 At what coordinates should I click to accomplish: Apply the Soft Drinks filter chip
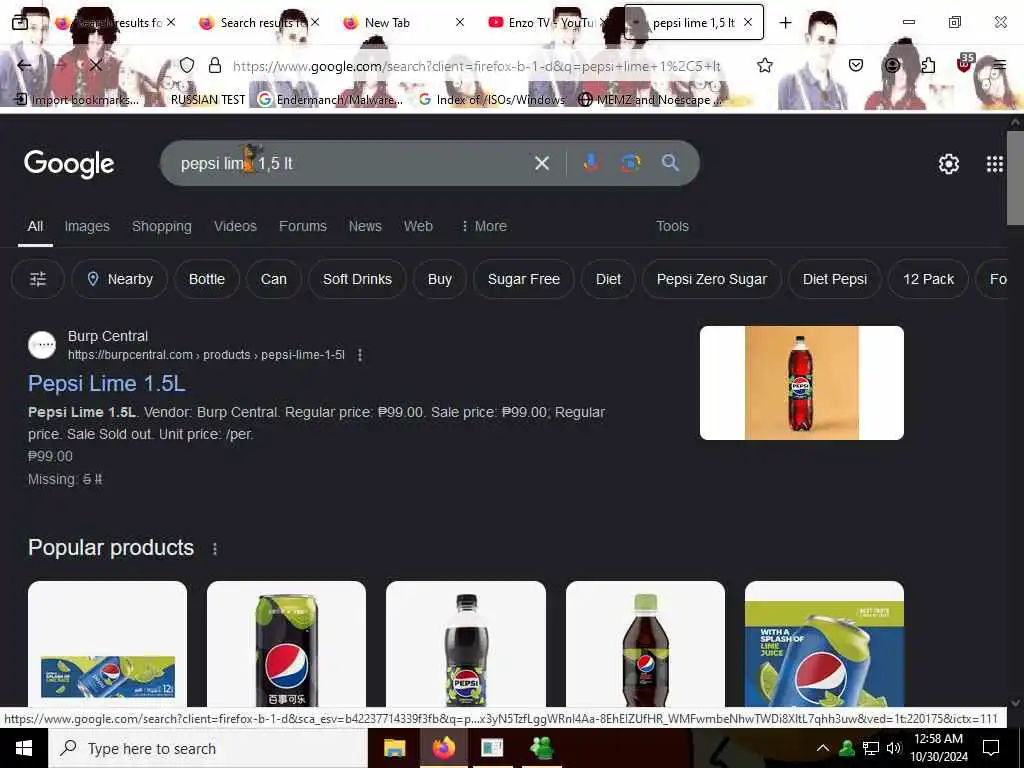pyautogui.click(x=357, y=279)
